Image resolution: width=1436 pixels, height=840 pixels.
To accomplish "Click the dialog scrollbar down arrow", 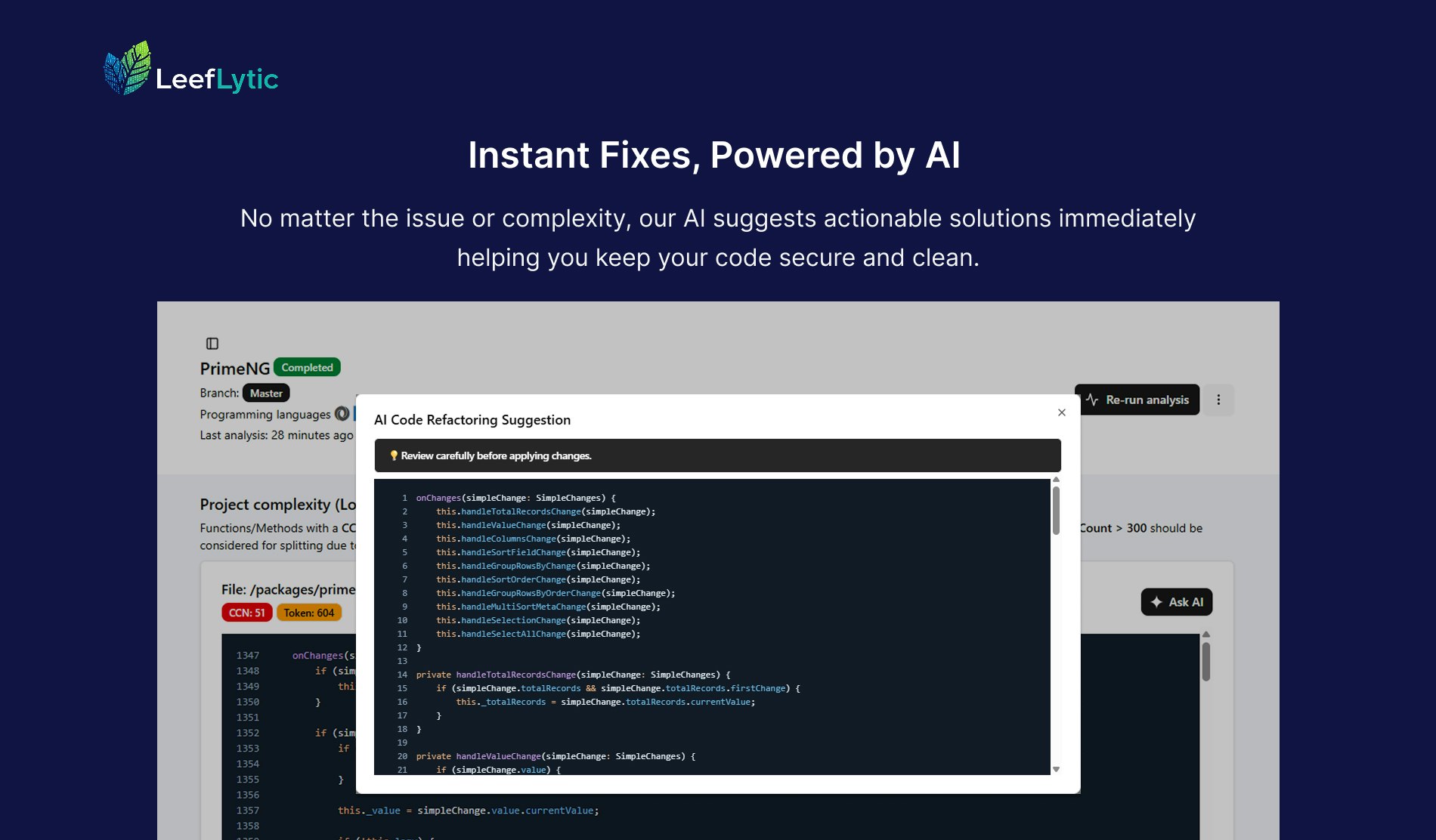I will (x=1056, y=769).
